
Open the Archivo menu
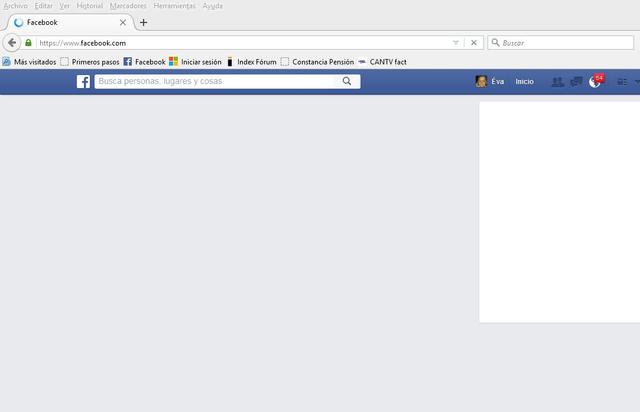tap(16, 6)
